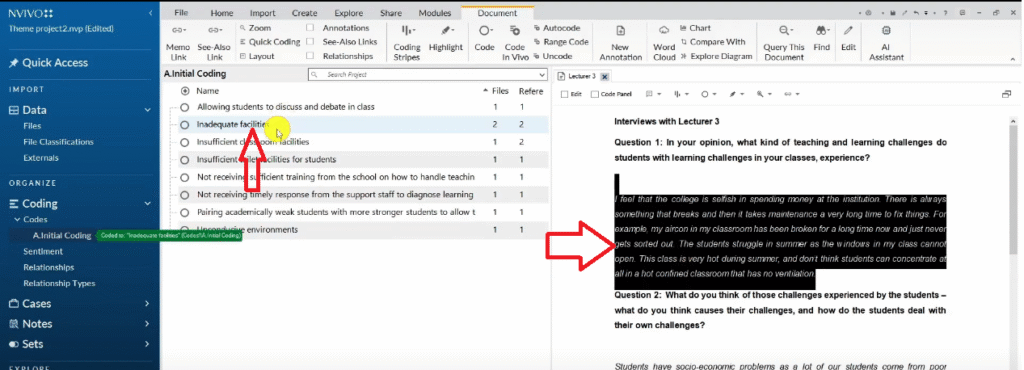Sort the list by Name column
This screenshot has width=1024, height=370.
[208, 91]
